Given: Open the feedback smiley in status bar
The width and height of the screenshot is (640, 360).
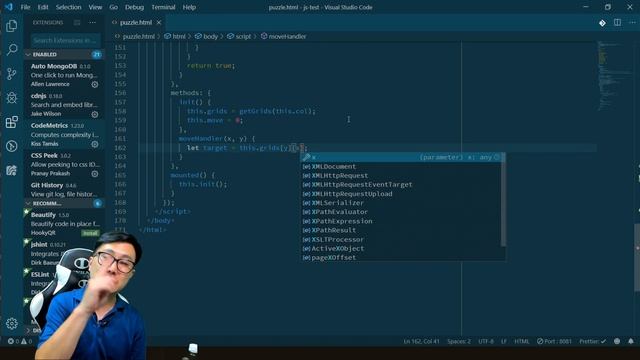Looking at the screenshot, I should point(617,341).
